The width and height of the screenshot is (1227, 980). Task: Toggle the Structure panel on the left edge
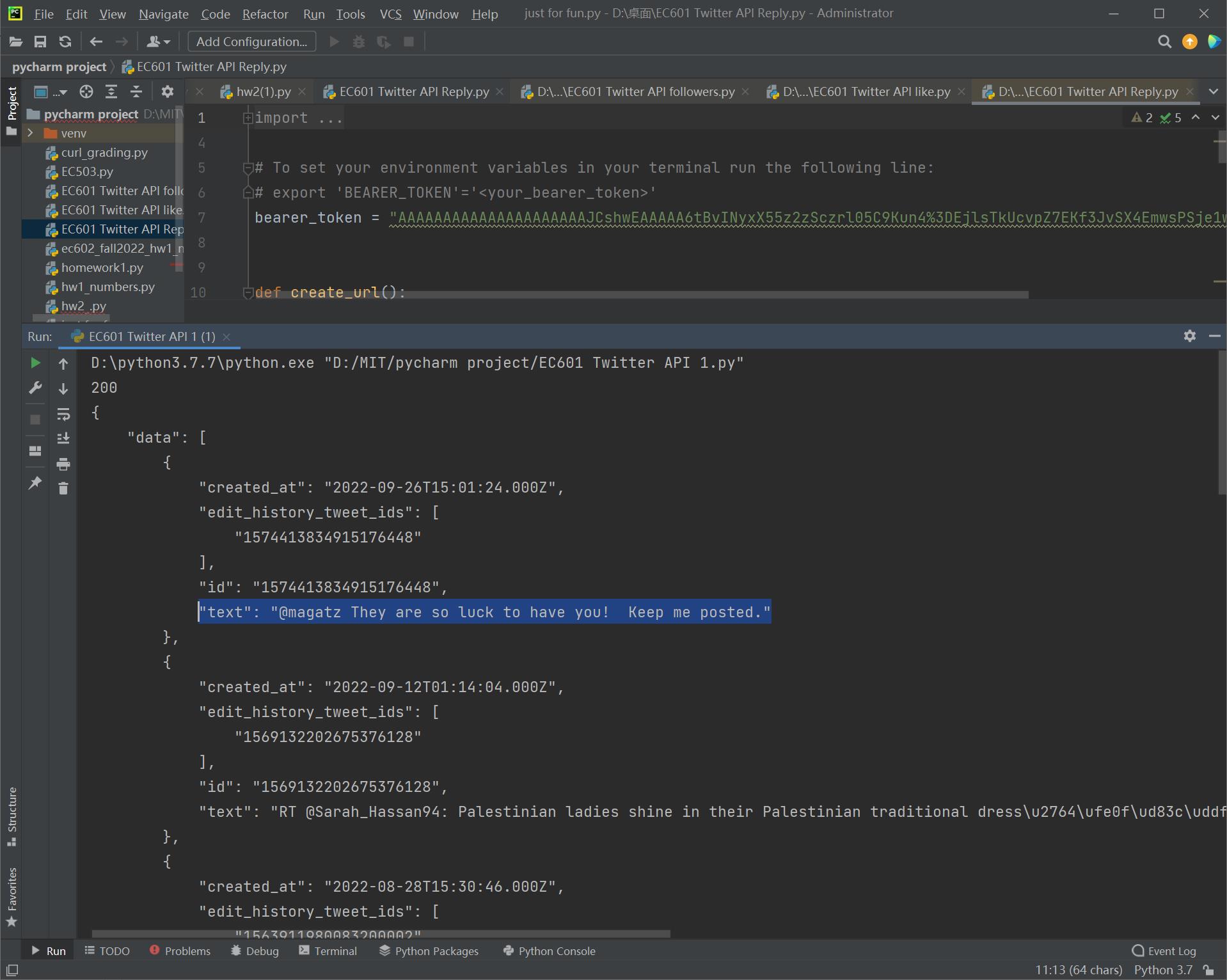(x=12, y=817)
